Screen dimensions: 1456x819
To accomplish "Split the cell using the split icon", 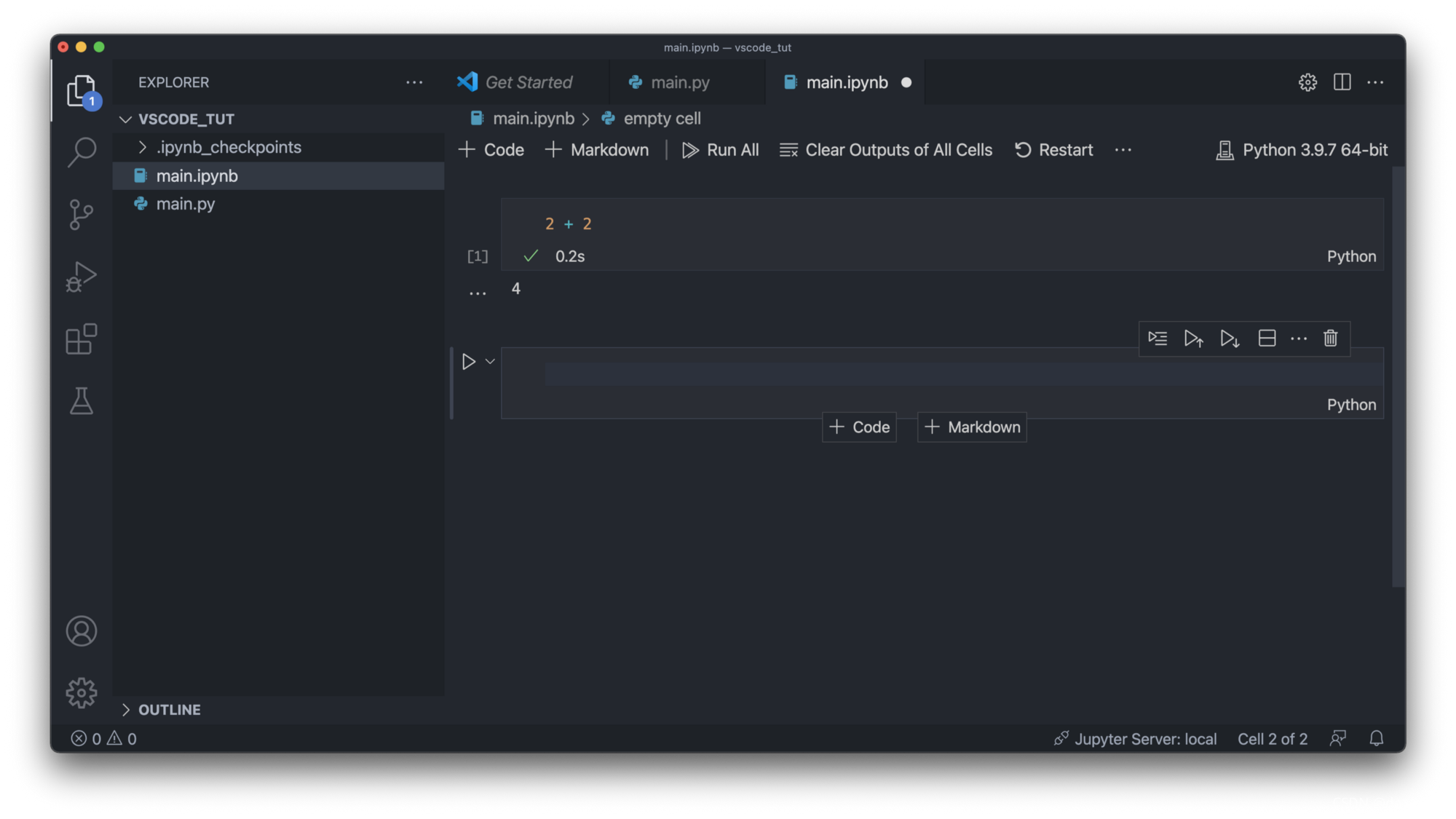I will 1266,338.
